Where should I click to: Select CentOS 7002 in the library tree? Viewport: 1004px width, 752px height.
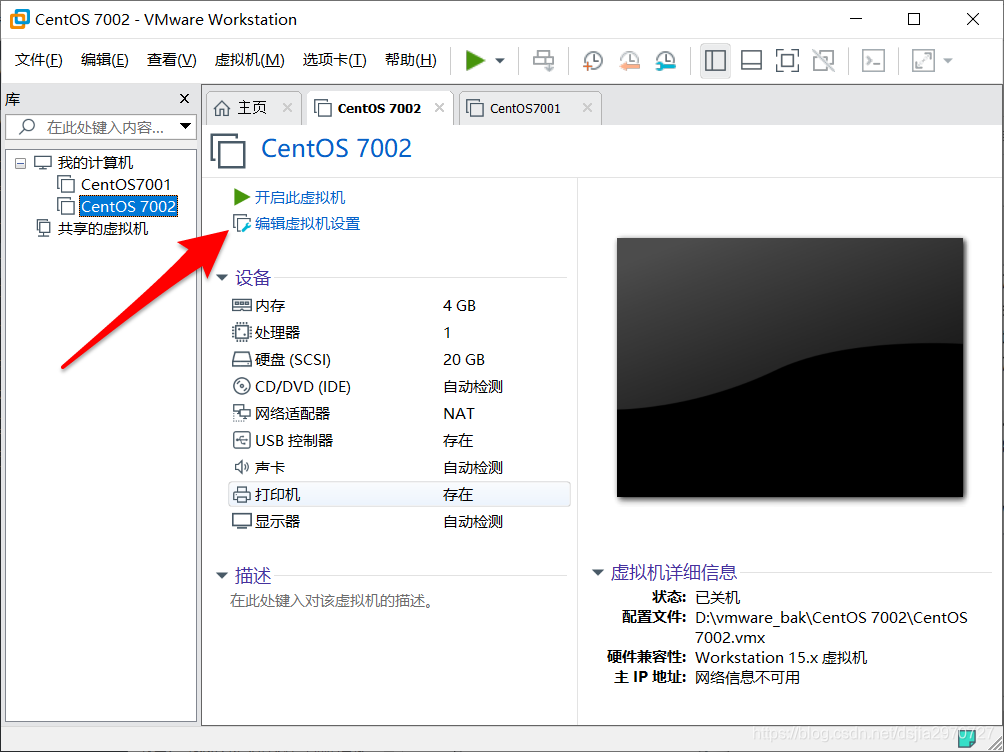click(x=128, y=206)
